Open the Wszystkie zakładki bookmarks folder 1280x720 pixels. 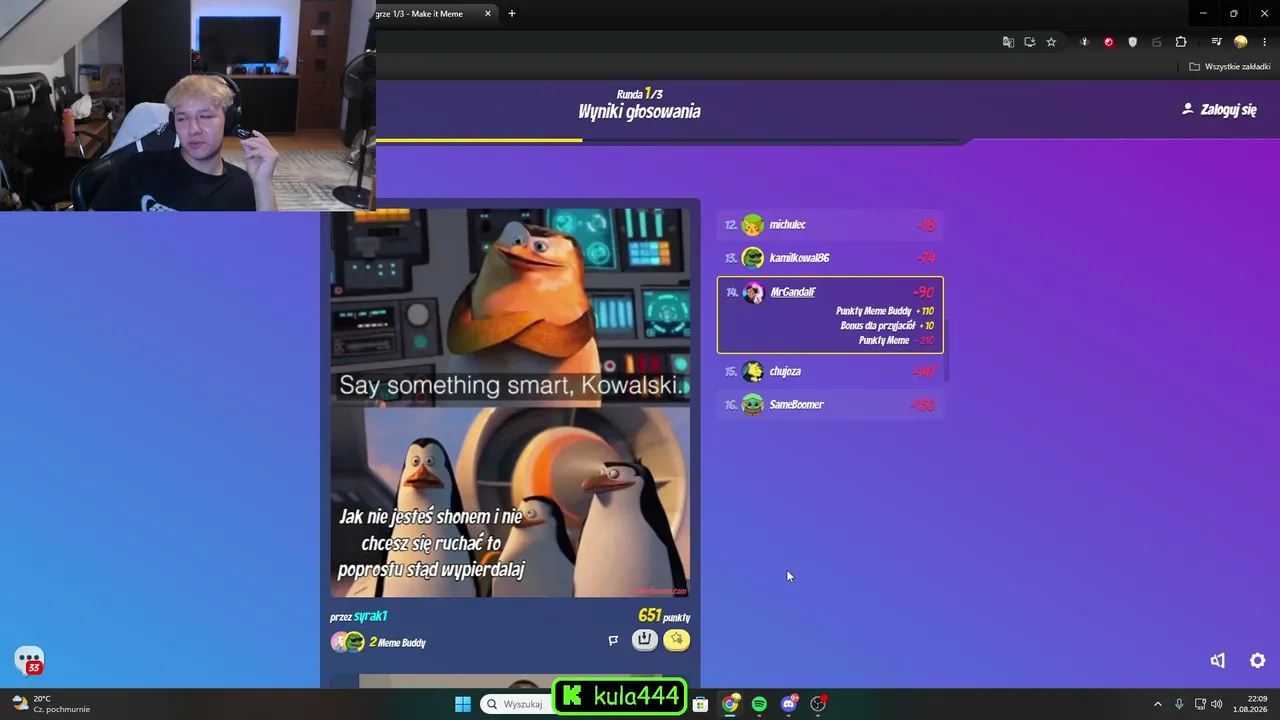(x=1229, y=67)
